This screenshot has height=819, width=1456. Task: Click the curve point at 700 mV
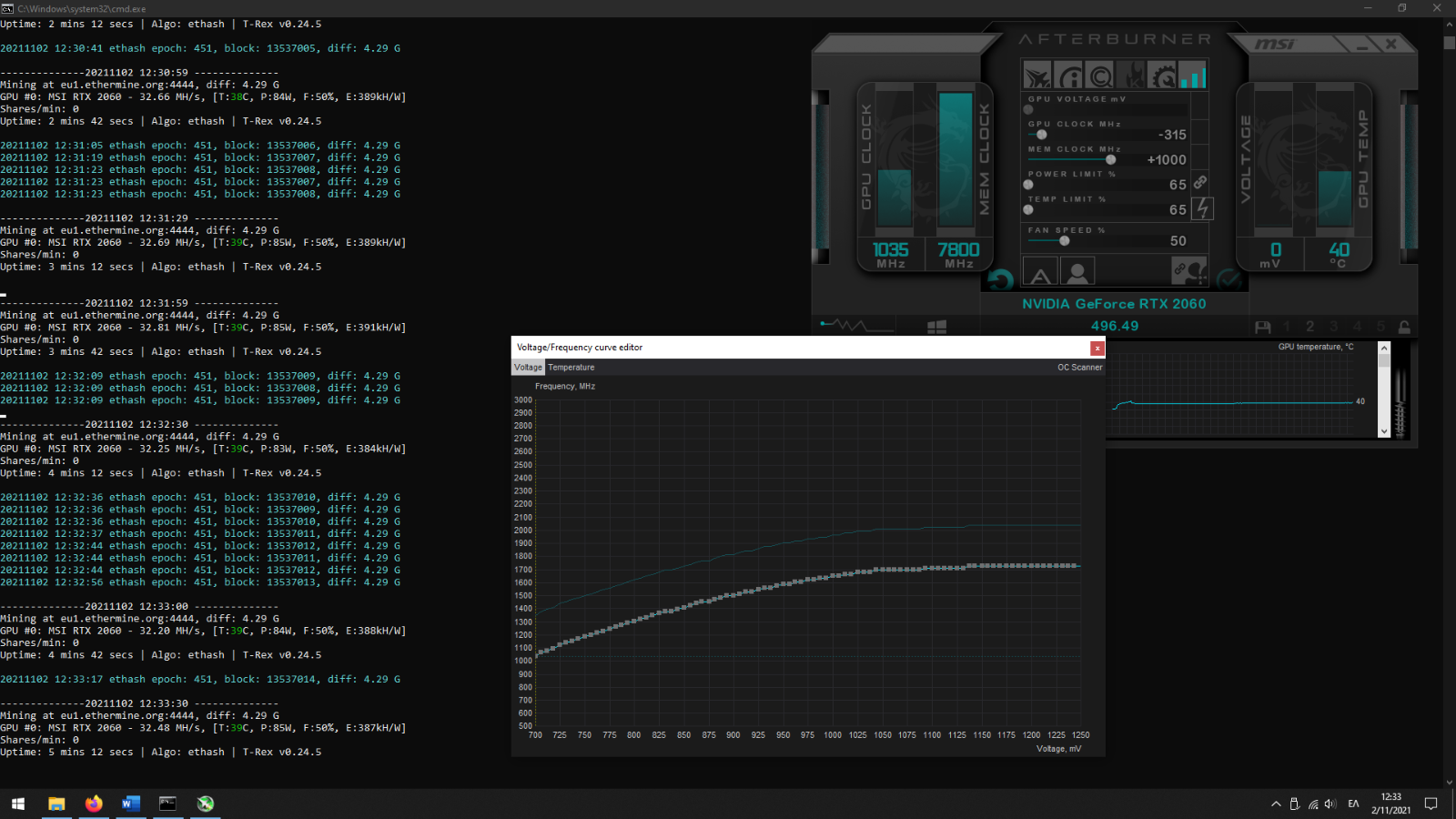536,653
